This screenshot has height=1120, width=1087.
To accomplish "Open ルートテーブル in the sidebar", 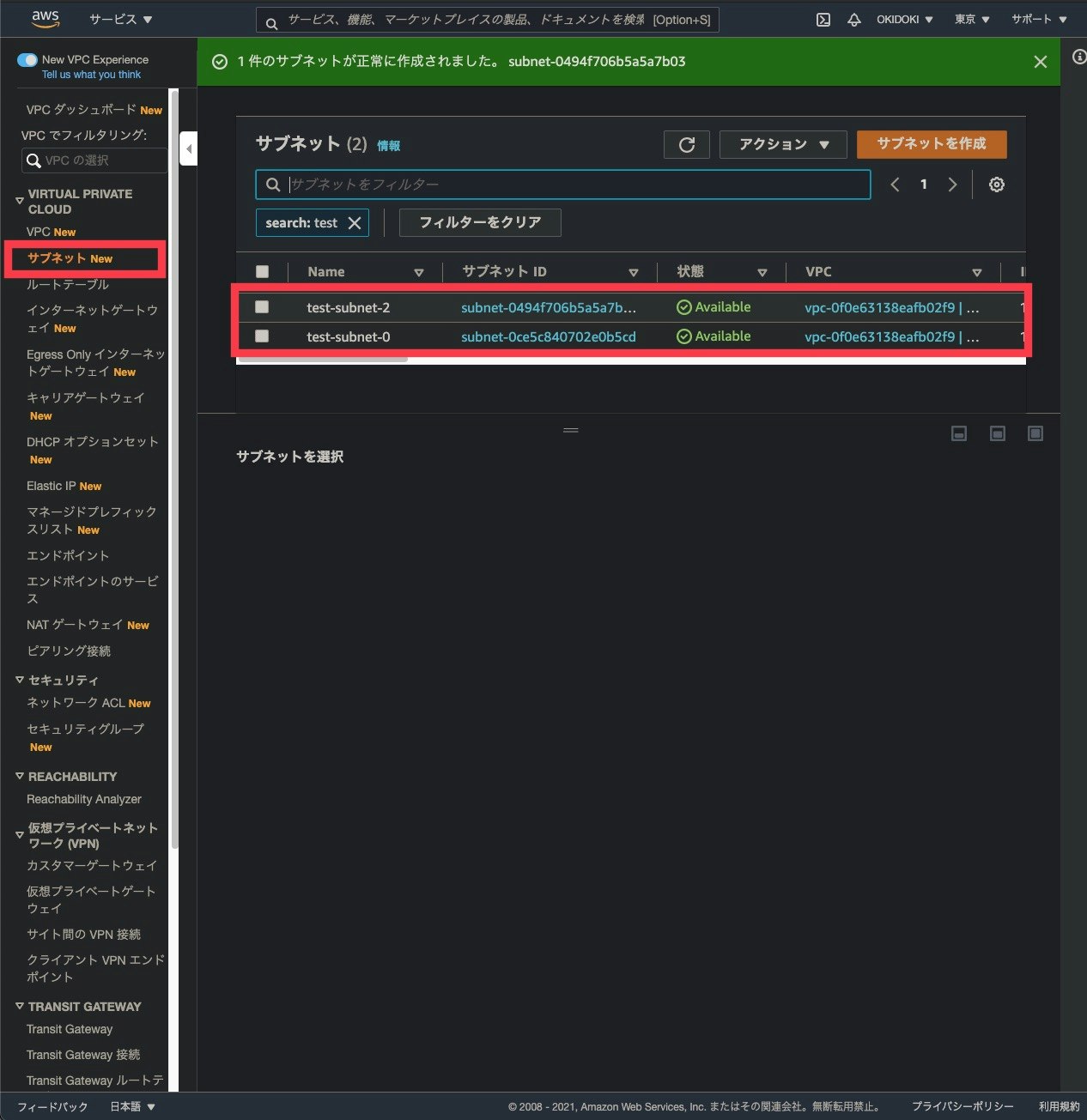I will (x=68, y=284).
